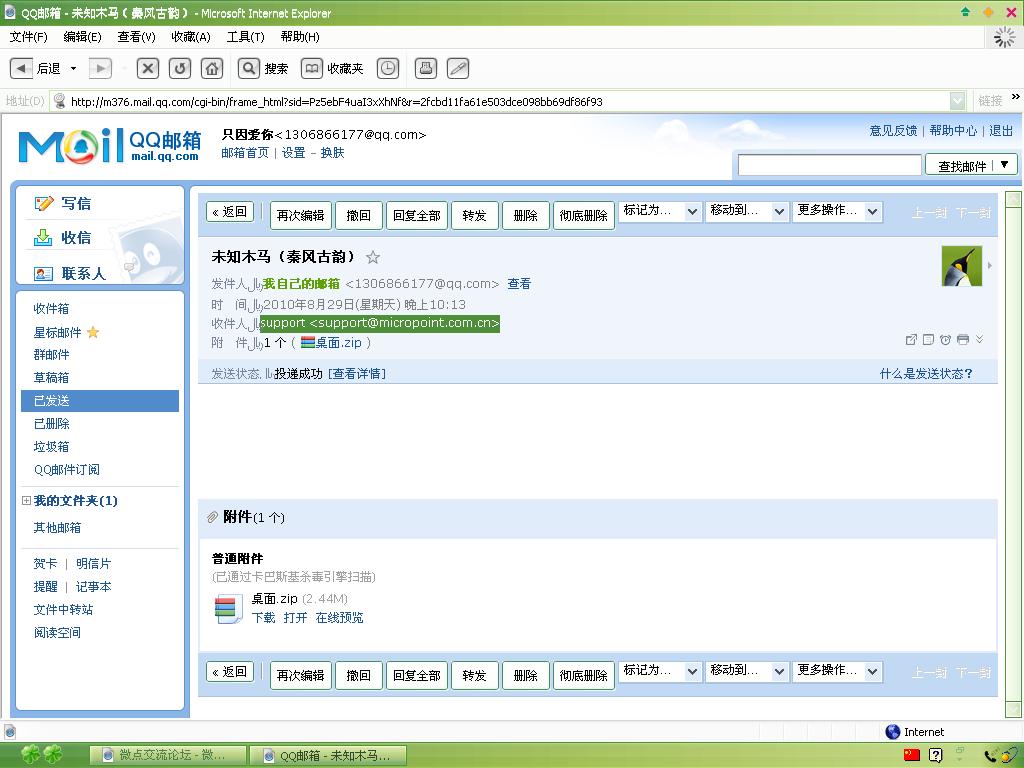Open the 文件(F) menu
This screenshot has width=1024, height=768.
coord(29,37)
